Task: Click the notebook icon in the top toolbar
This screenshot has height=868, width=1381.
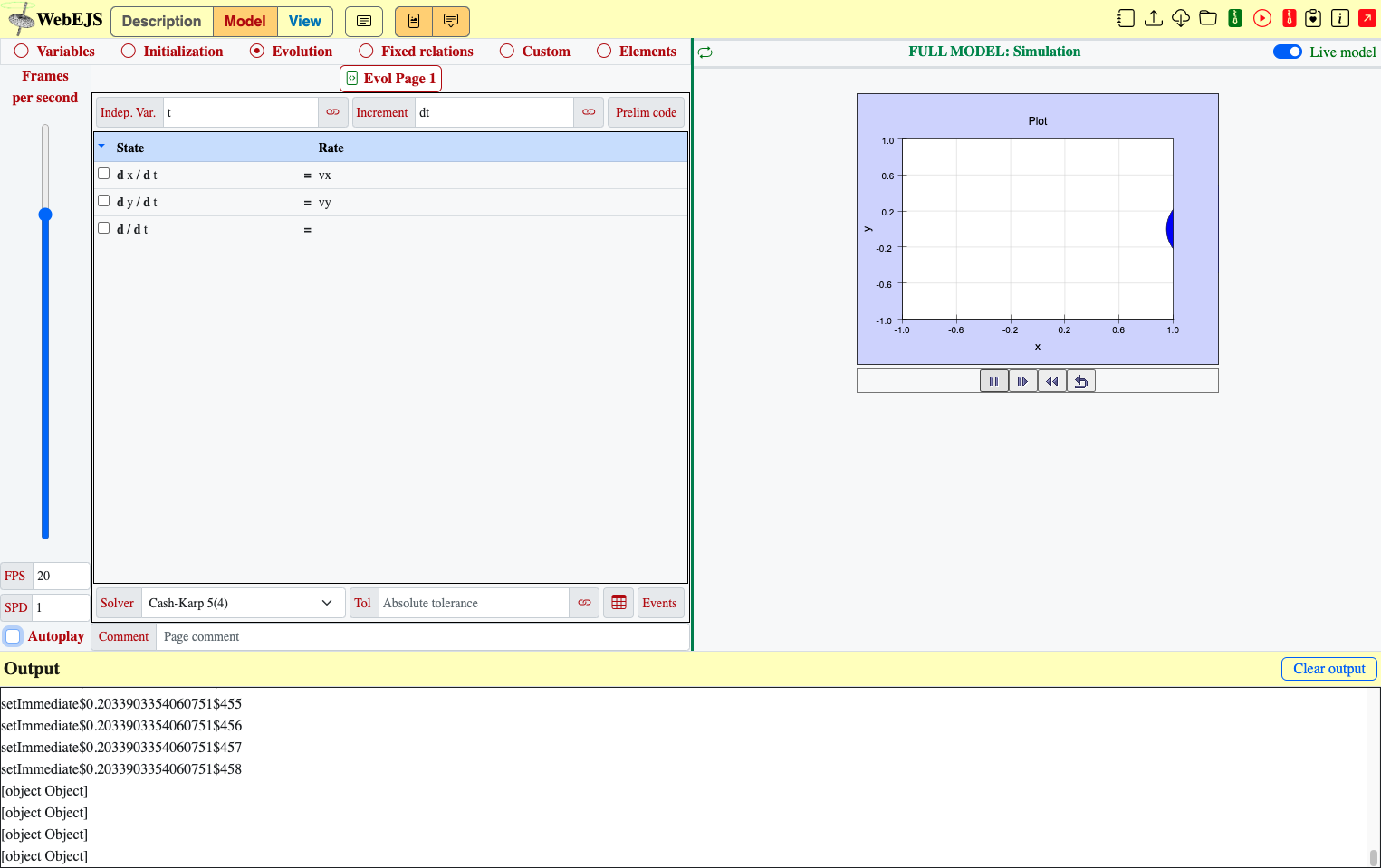Action: pos(1126,18)
